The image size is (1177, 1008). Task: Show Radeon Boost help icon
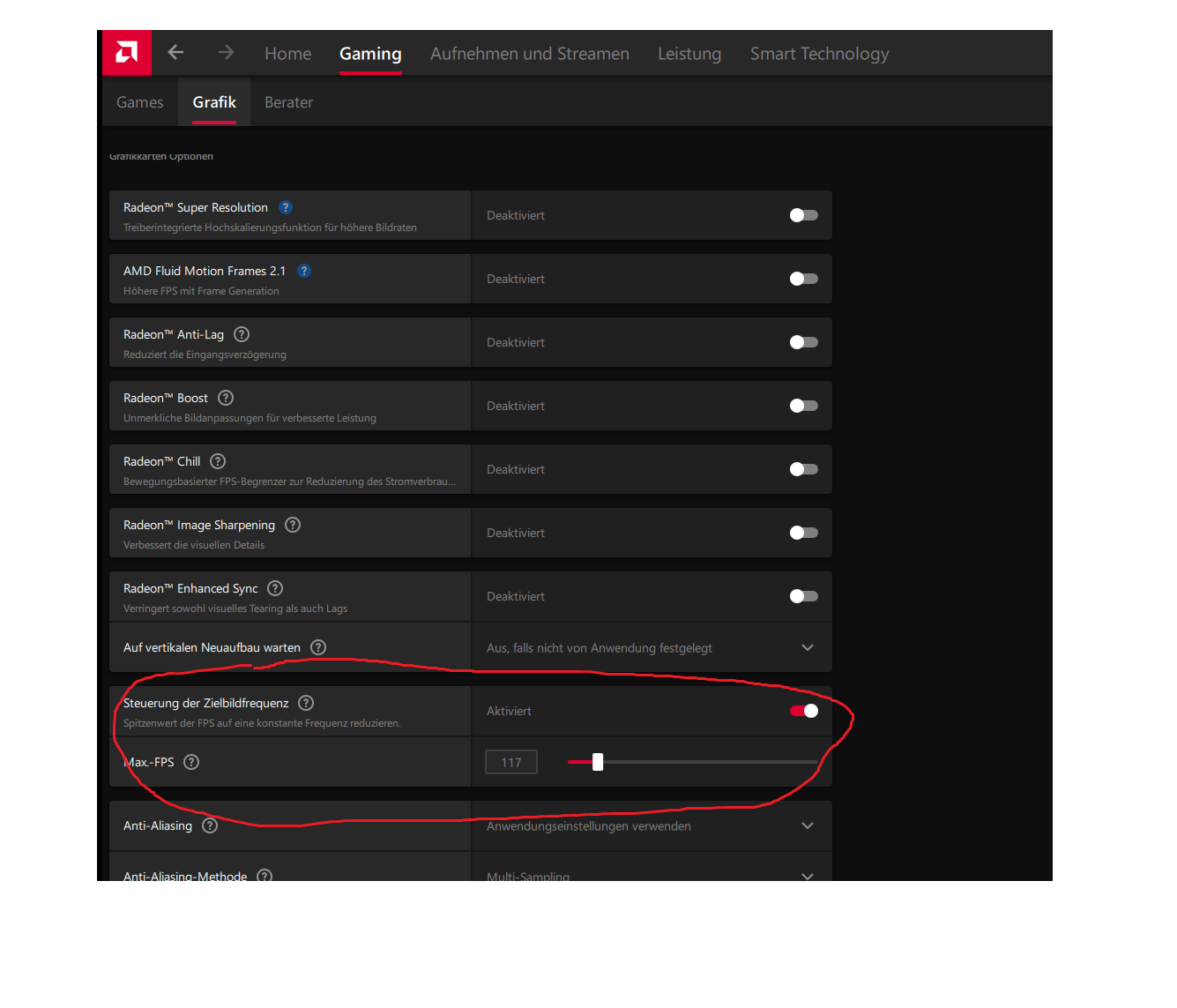[x=226, y=398]
